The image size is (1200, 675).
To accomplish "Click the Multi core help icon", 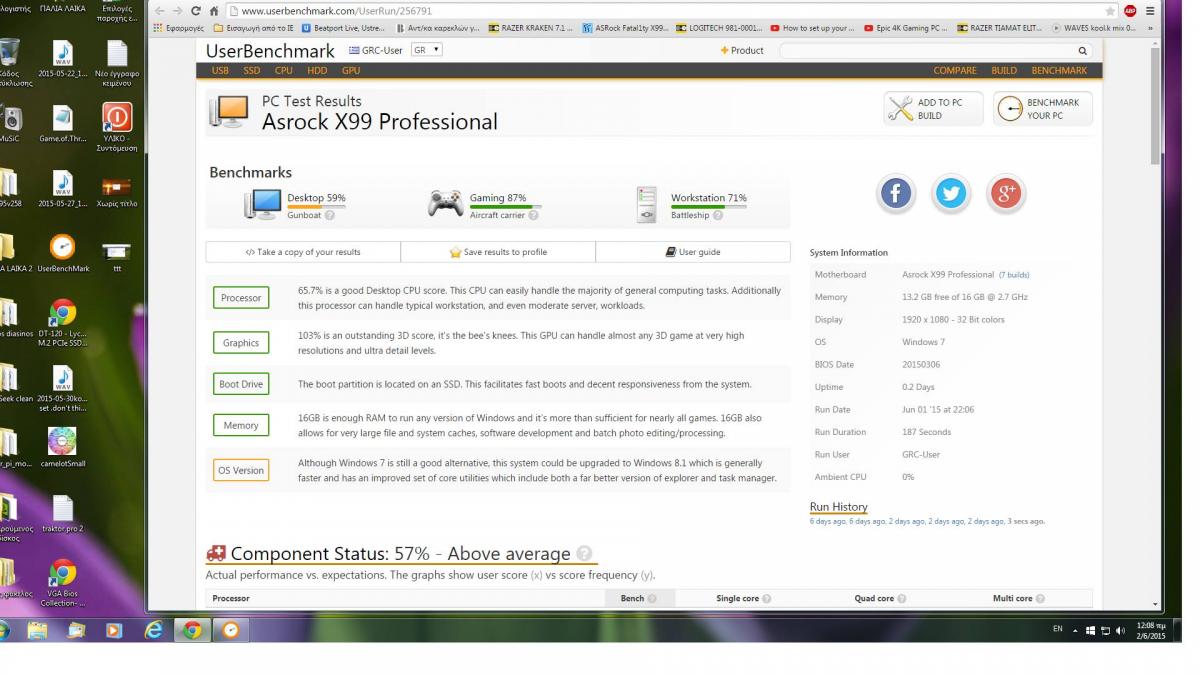I will (1040, 598).
